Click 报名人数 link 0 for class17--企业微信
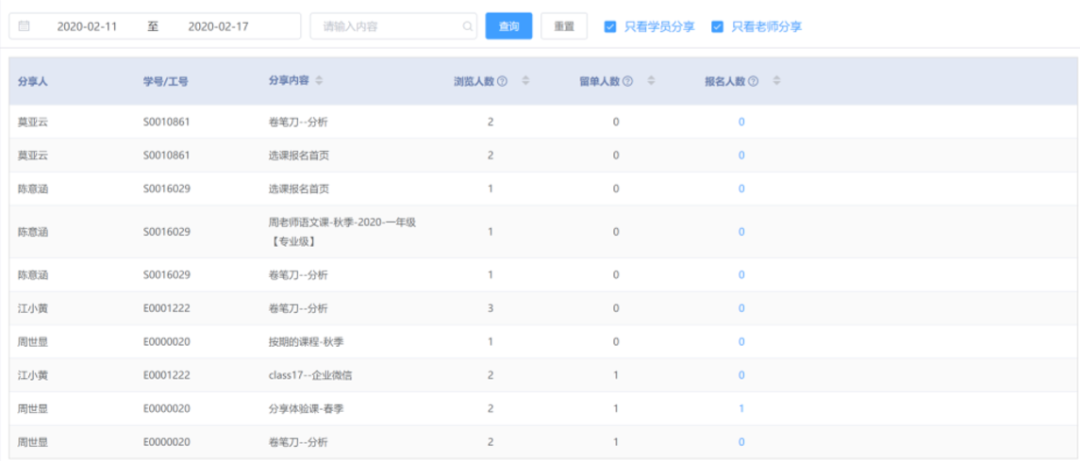 pyautogui.click(x=741, y=375)
